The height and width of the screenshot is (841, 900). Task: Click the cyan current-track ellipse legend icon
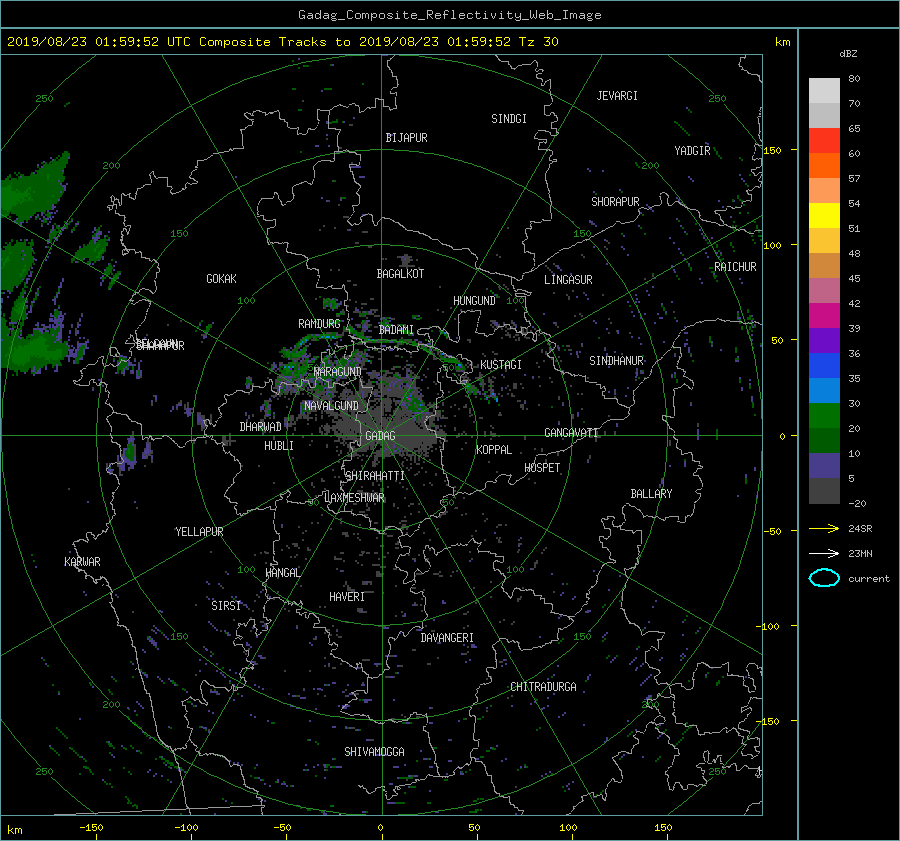(x=824, y=578)
